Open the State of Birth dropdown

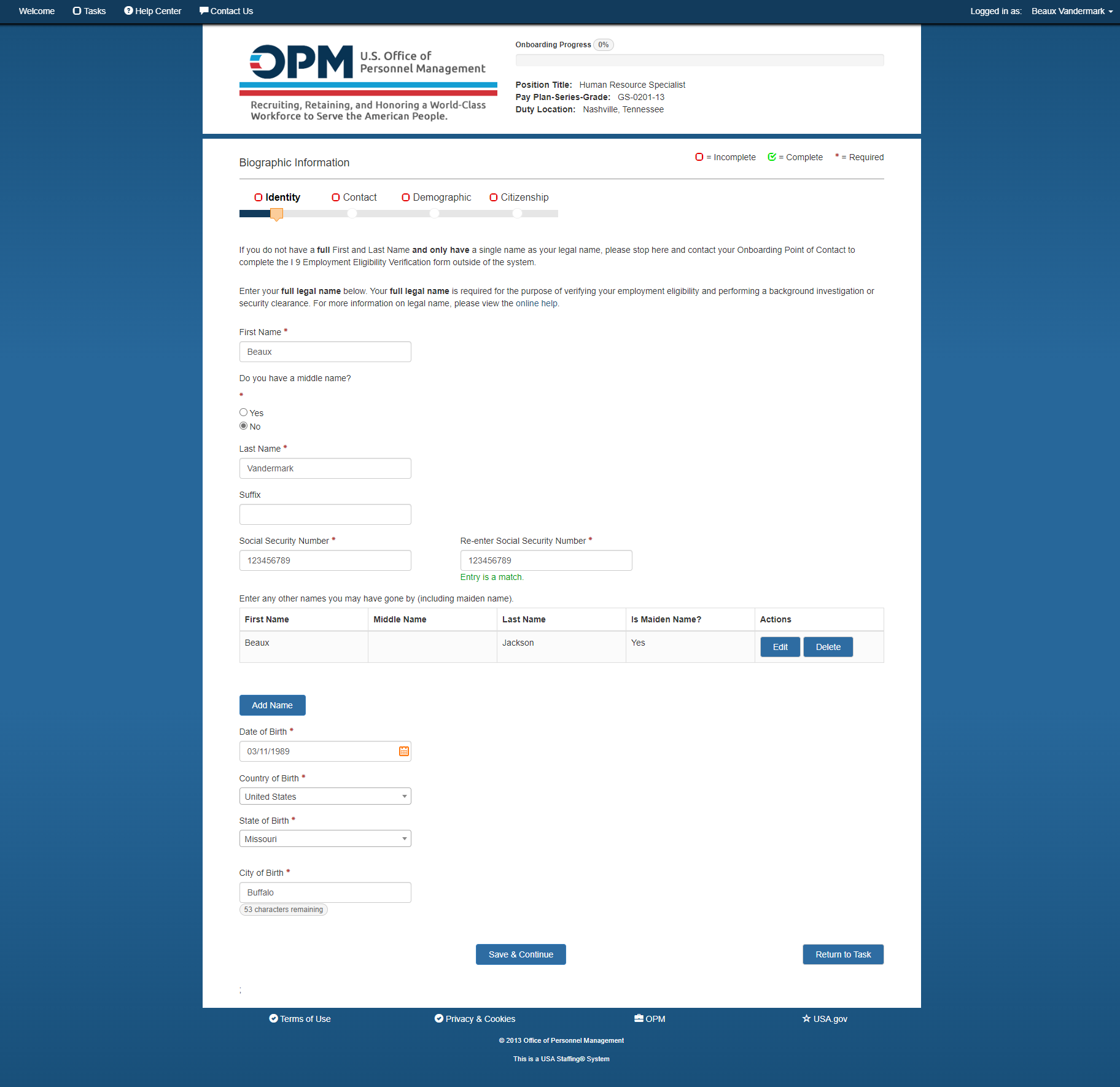(x=325, y=838)
